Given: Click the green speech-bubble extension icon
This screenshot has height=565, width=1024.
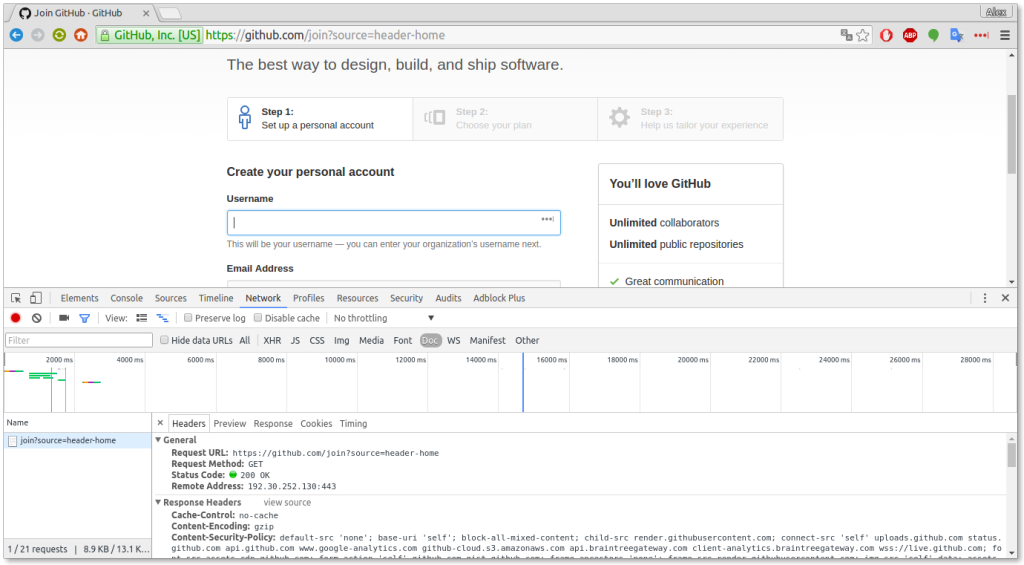Looking at the screenshot, I should pos(933,35).
